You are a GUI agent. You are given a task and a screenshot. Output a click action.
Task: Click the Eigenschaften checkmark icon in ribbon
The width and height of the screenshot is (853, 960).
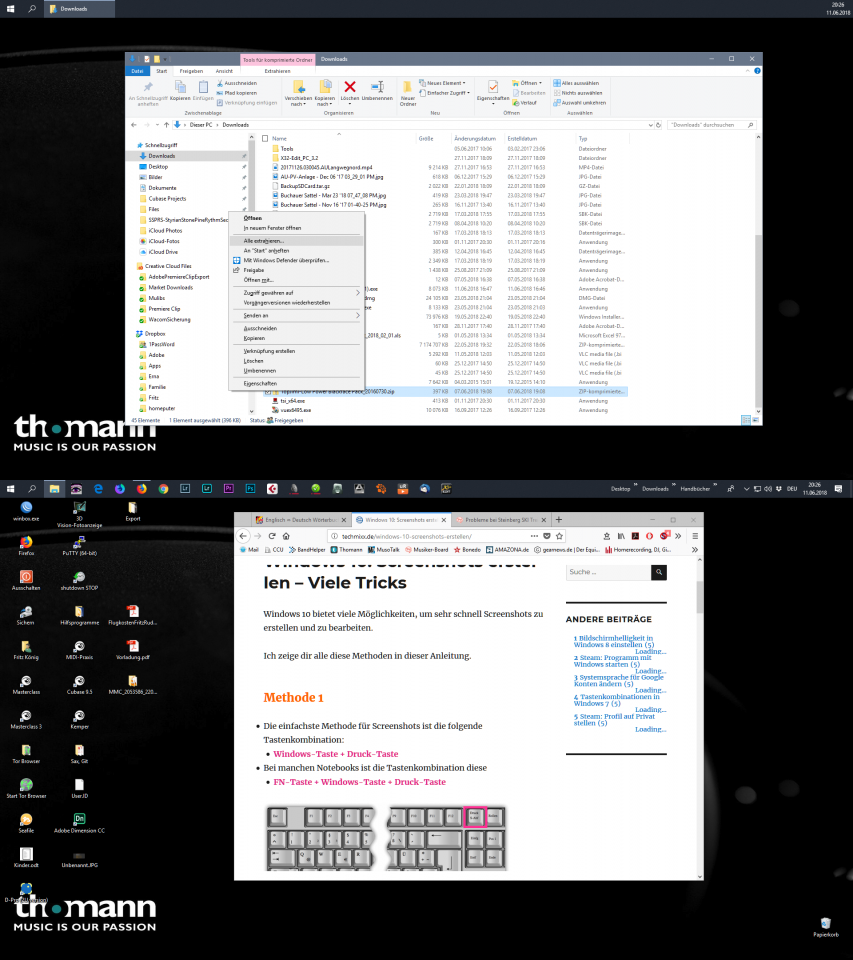point(493,86)
